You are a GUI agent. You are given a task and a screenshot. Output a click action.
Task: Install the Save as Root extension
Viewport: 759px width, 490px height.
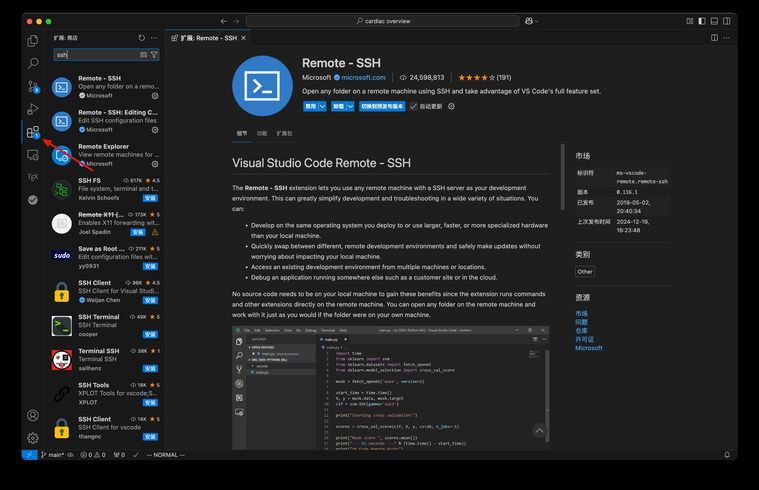tap(150, 266)
